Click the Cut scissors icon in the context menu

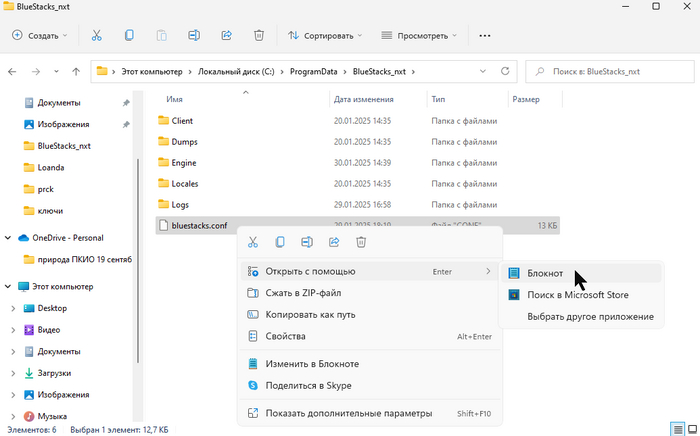click(253, 242)
